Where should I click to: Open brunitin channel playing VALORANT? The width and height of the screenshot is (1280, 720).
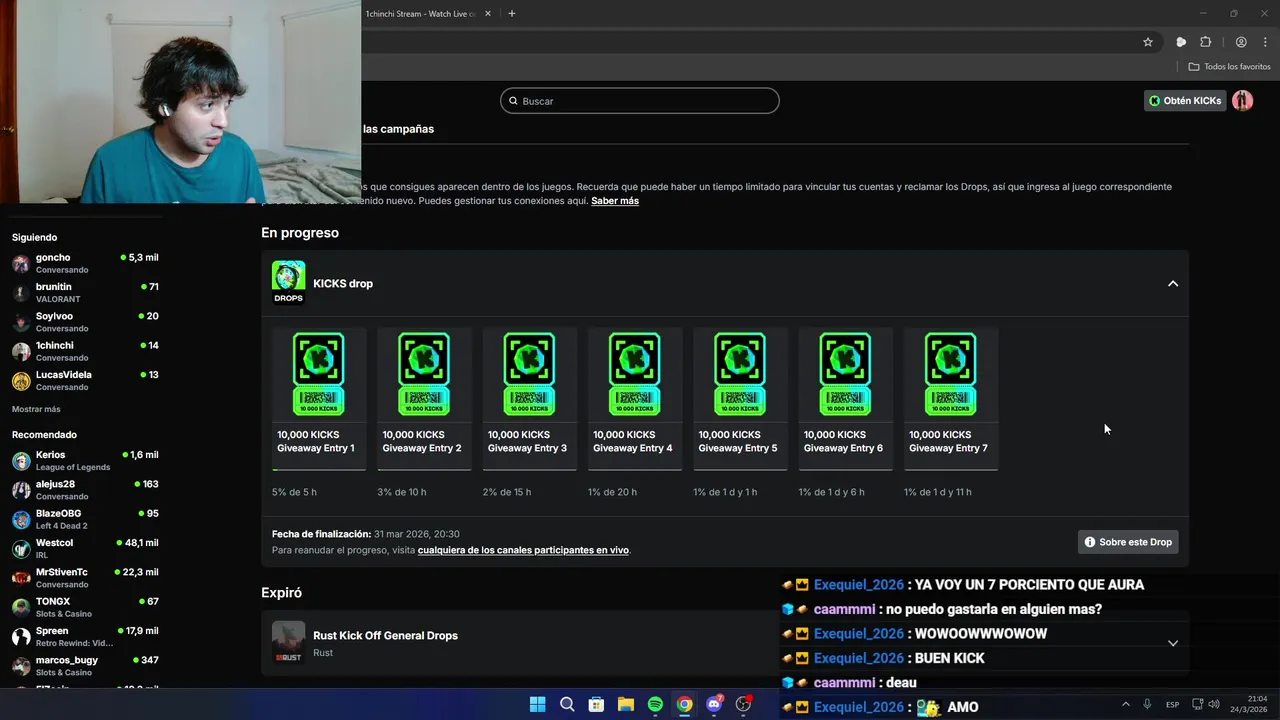coord(85,292)
